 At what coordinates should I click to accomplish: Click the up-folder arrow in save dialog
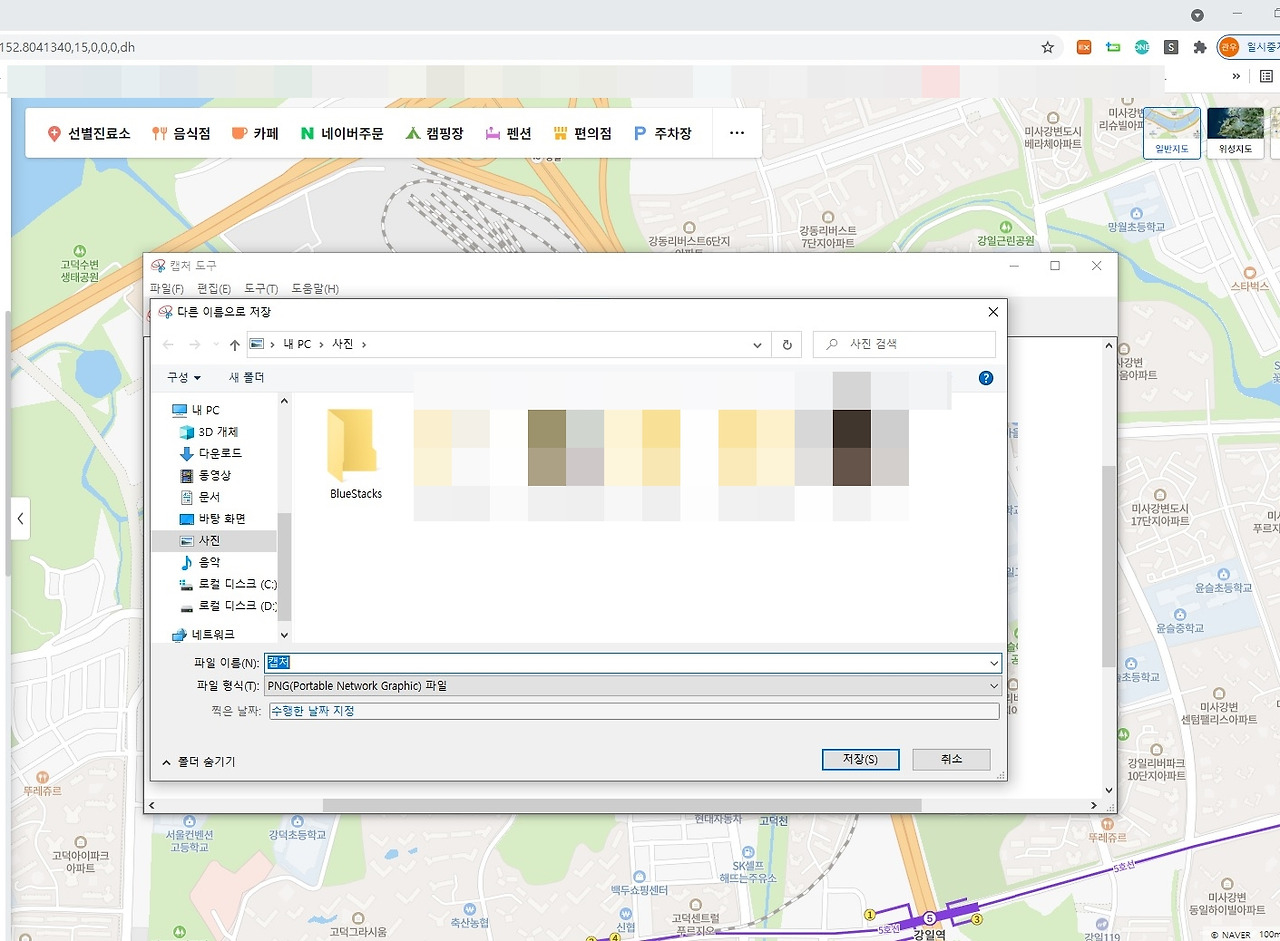click(x=235, y=344)
